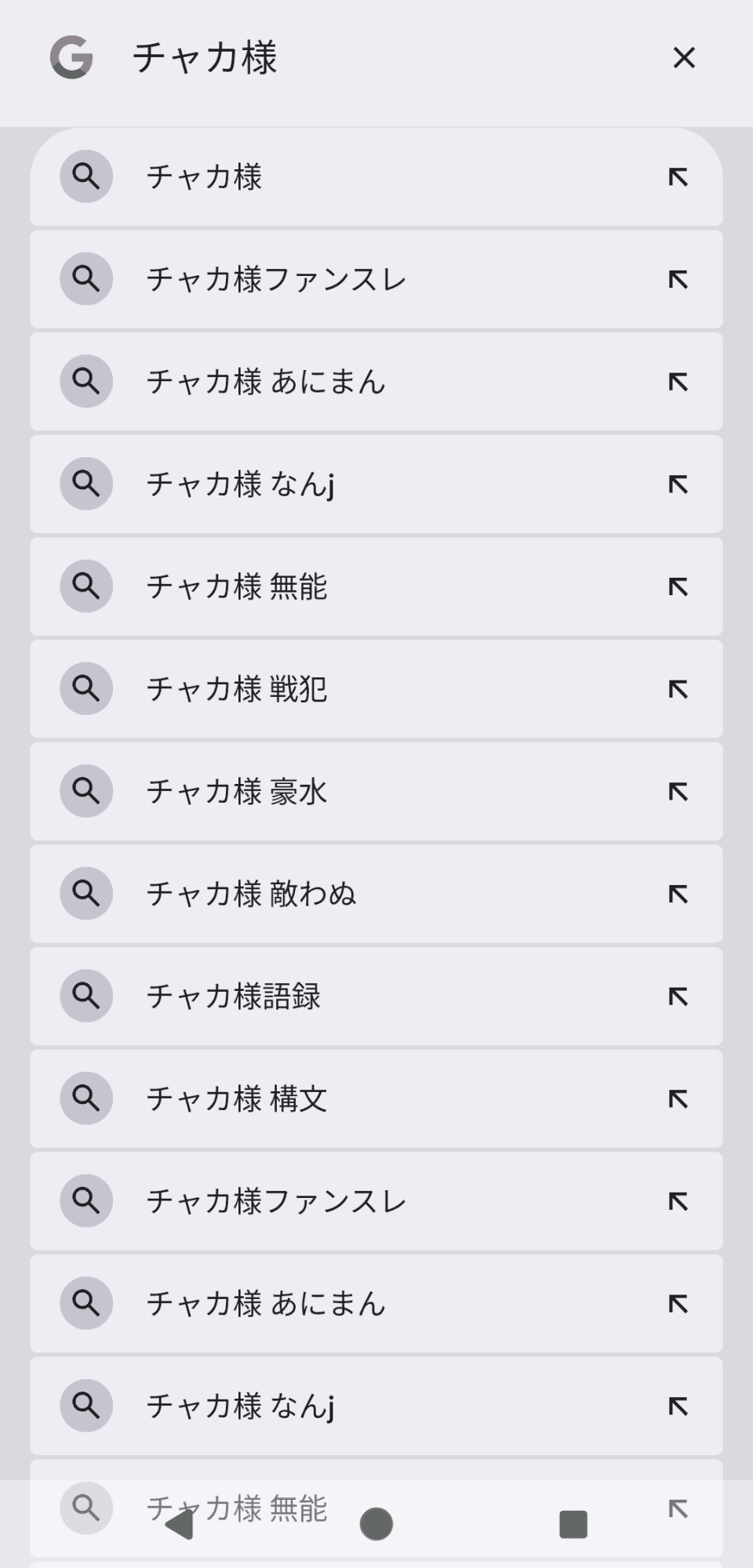Select the チャカ様 敵わぬ suggestion text
The height and width of the screenshot is (1568, 753).
click(251, 894)
